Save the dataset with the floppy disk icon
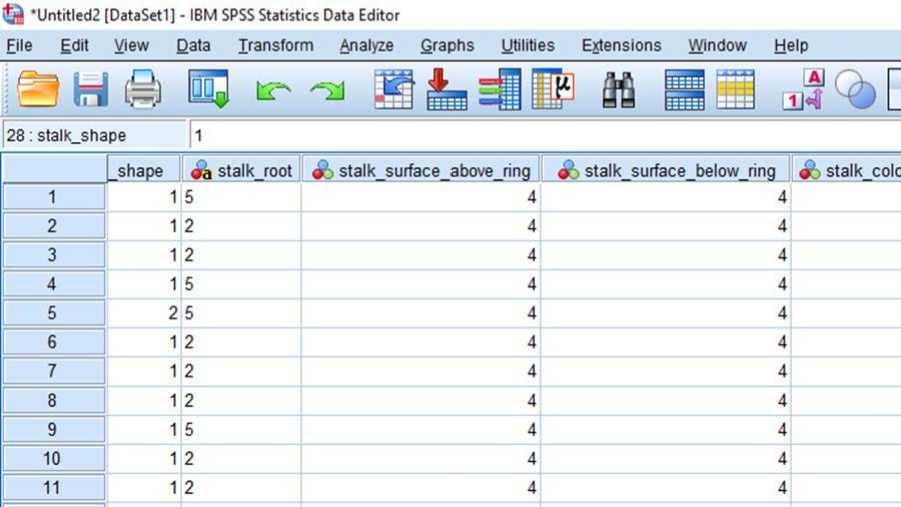 (91, 90)
